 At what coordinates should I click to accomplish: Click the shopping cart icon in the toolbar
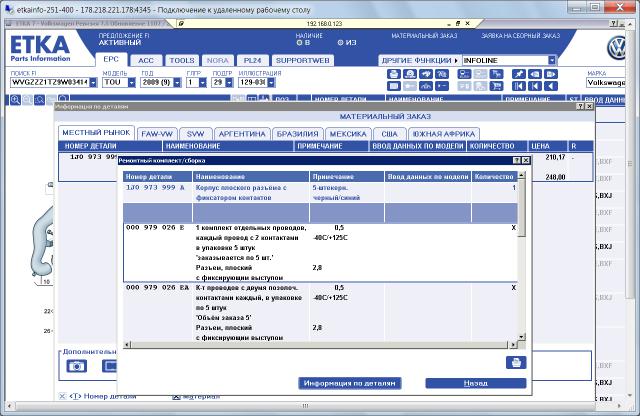[x=497, y=86]
